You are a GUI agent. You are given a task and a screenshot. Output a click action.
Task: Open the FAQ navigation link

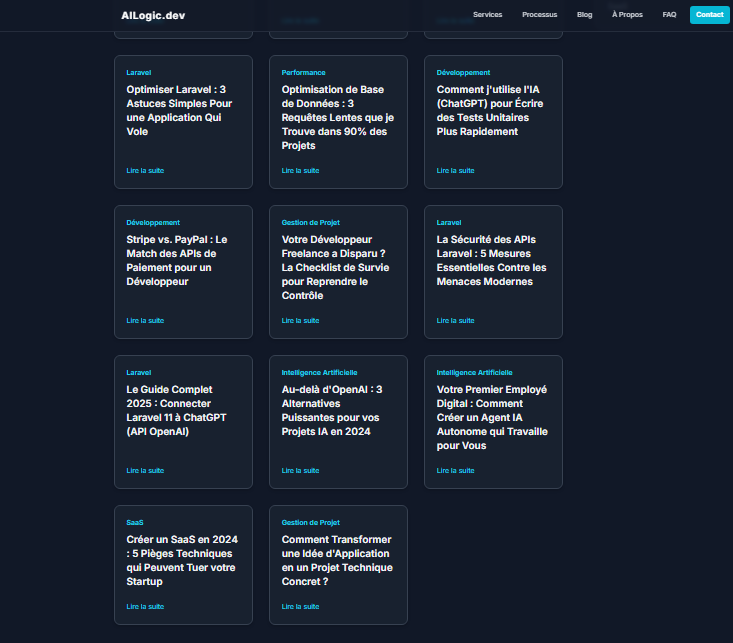[x=669, y=15]
